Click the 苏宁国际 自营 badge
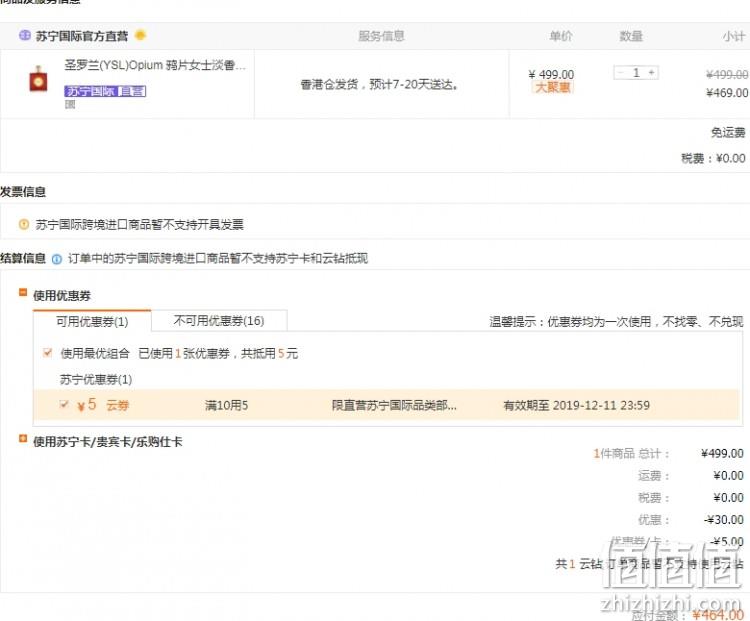 click(x=105, y=91)
